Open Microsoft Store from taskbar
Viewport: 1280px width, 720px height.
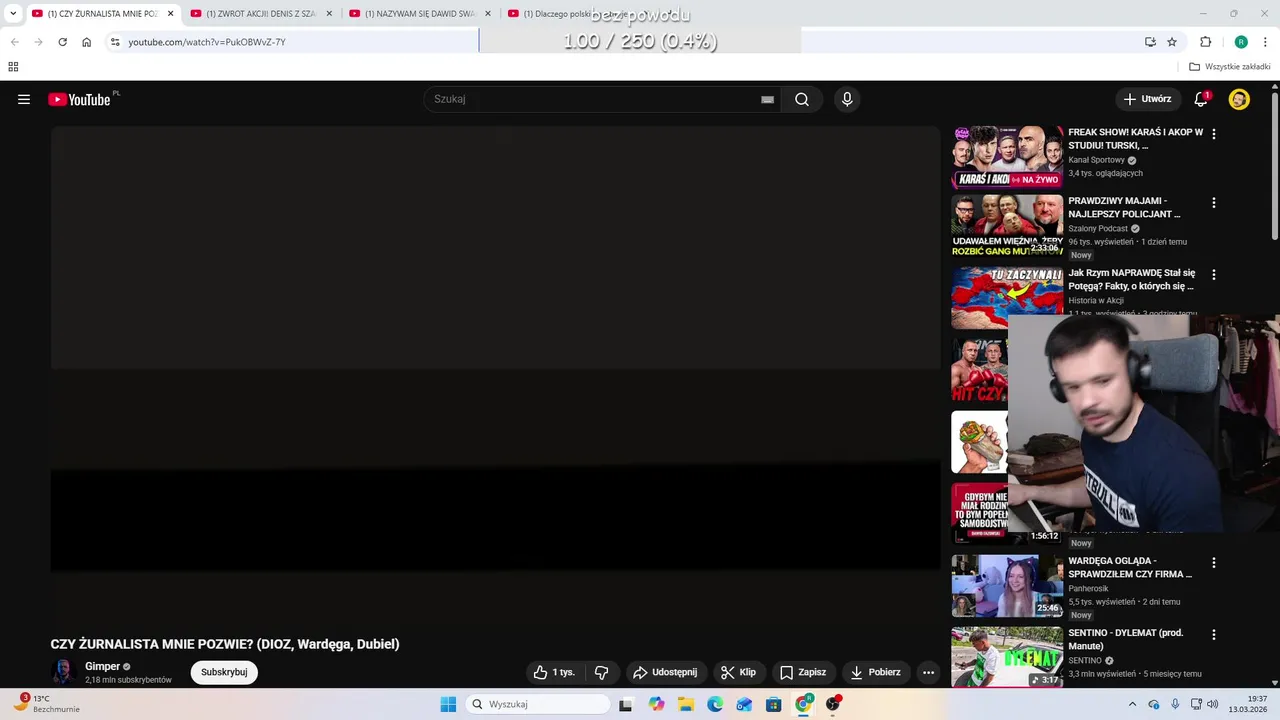click(773, 704)
